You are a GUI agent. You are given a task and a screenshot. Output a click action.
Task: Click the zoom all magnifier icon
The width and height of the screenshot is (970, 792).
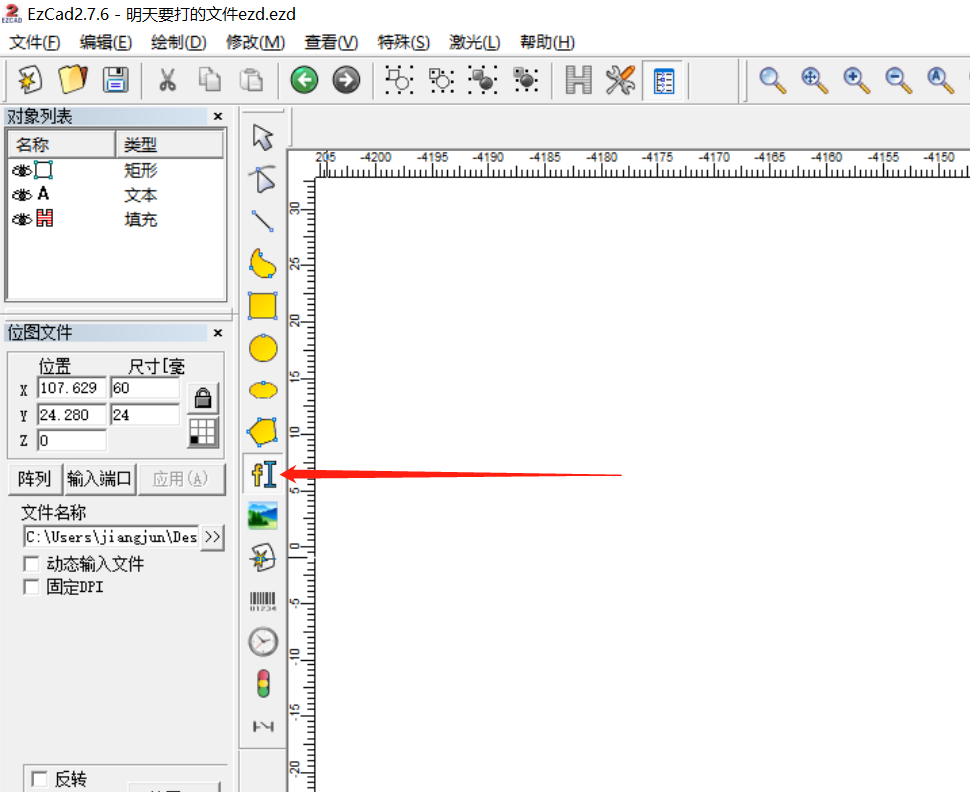pos(940,80)
